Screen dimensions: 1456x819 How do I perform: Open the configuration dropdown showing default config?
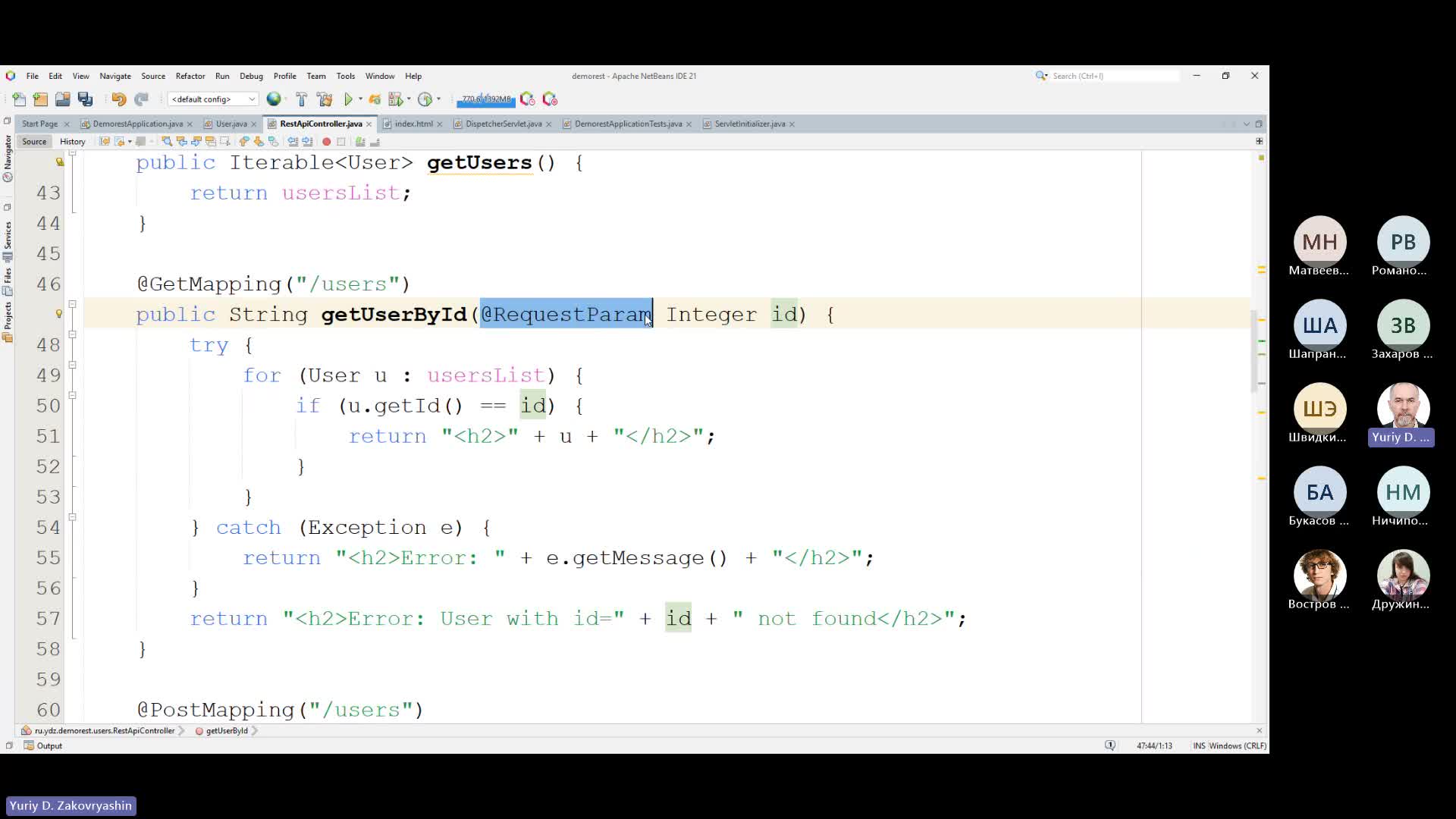pos(213,99)
